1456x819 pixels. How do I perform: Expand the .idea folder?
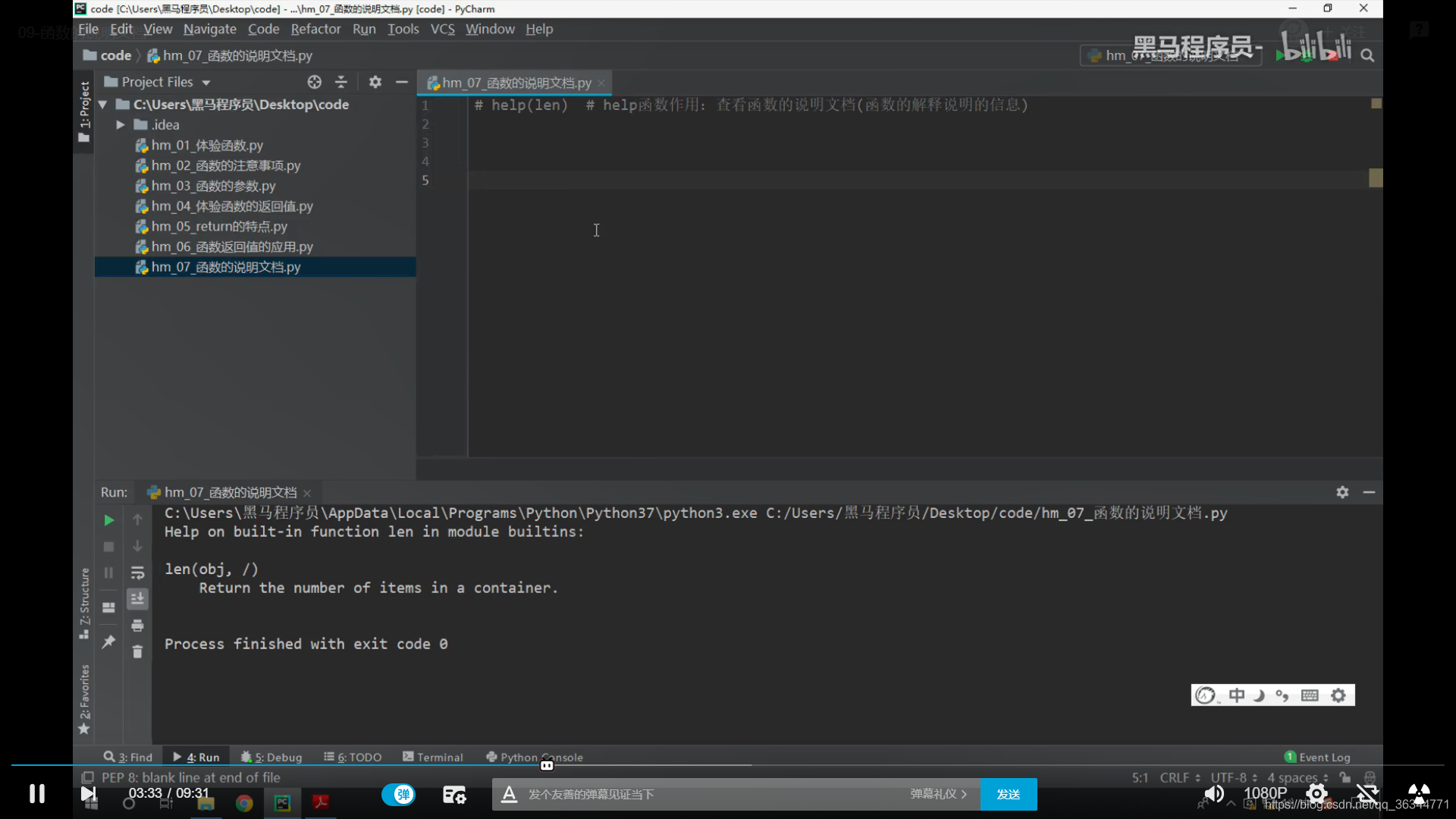click(x=121, y=124)
